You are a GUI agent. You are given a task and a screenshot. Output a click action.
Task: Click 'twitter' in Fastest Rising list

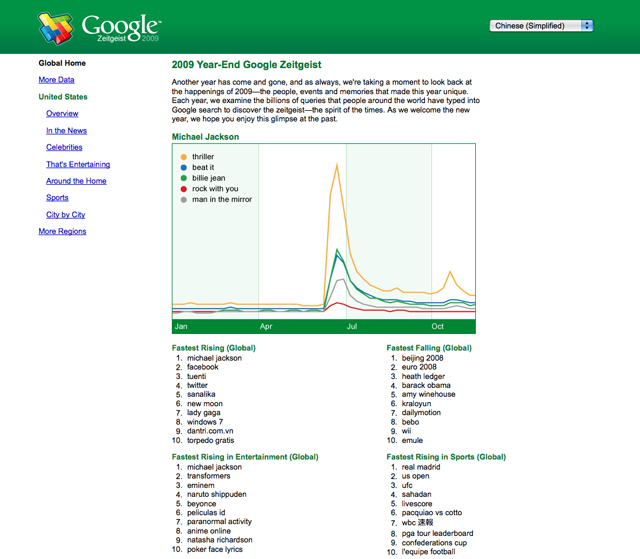pyautogui.click(x=198, y=385)
